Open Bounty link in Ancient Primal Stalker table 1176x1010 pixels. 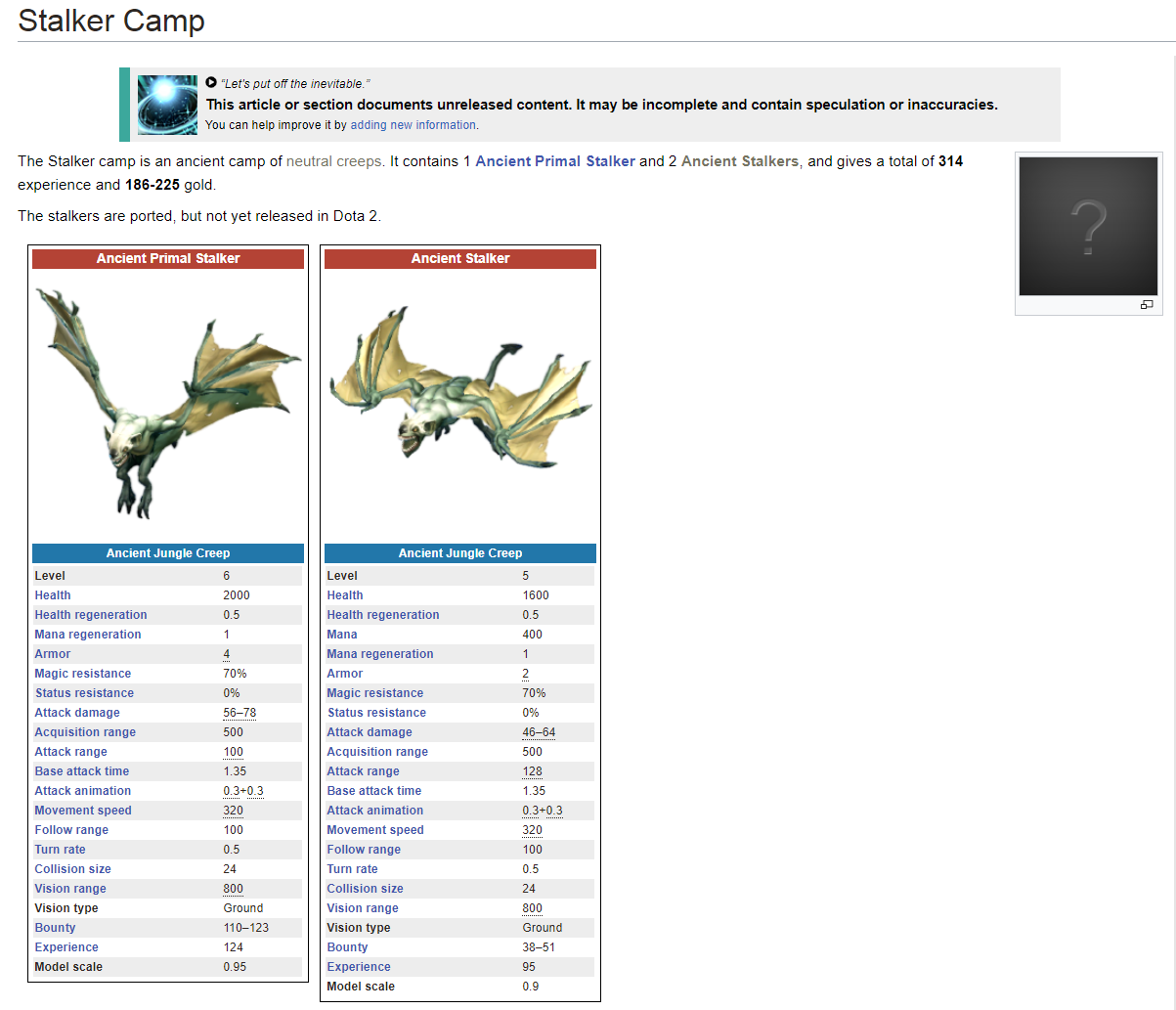coord(55,928)
